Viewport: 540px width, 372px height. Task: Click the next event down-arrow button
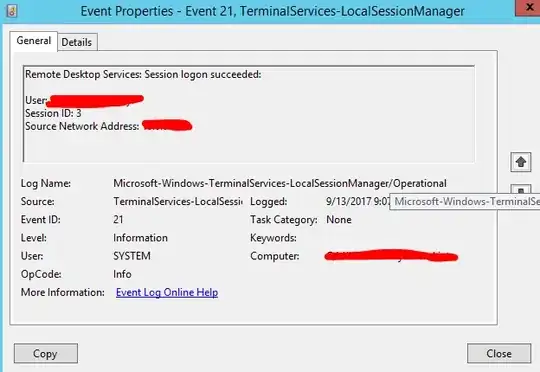pos(521,189)
